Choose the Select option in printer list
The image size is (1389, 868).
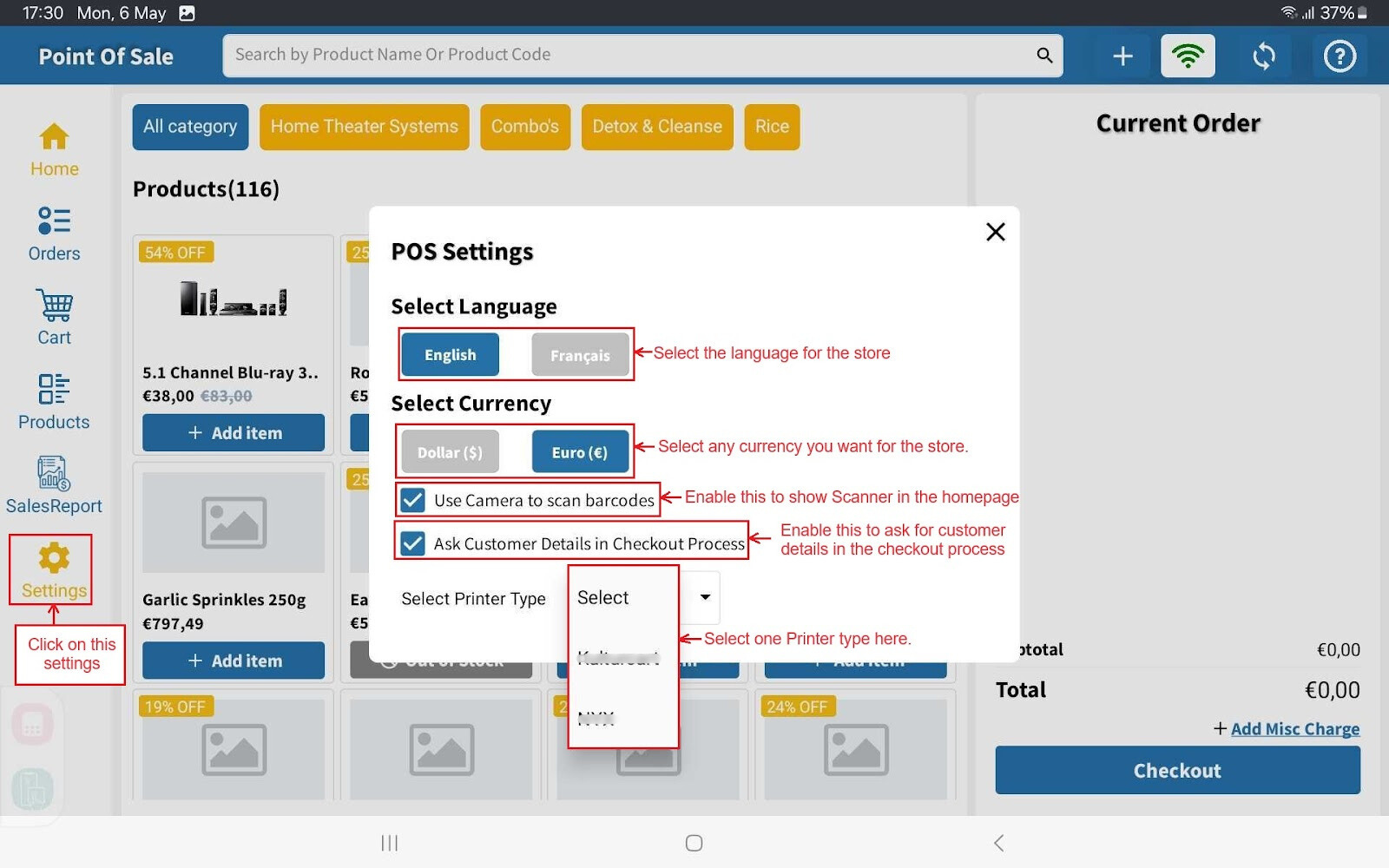(x=604, y=598)
